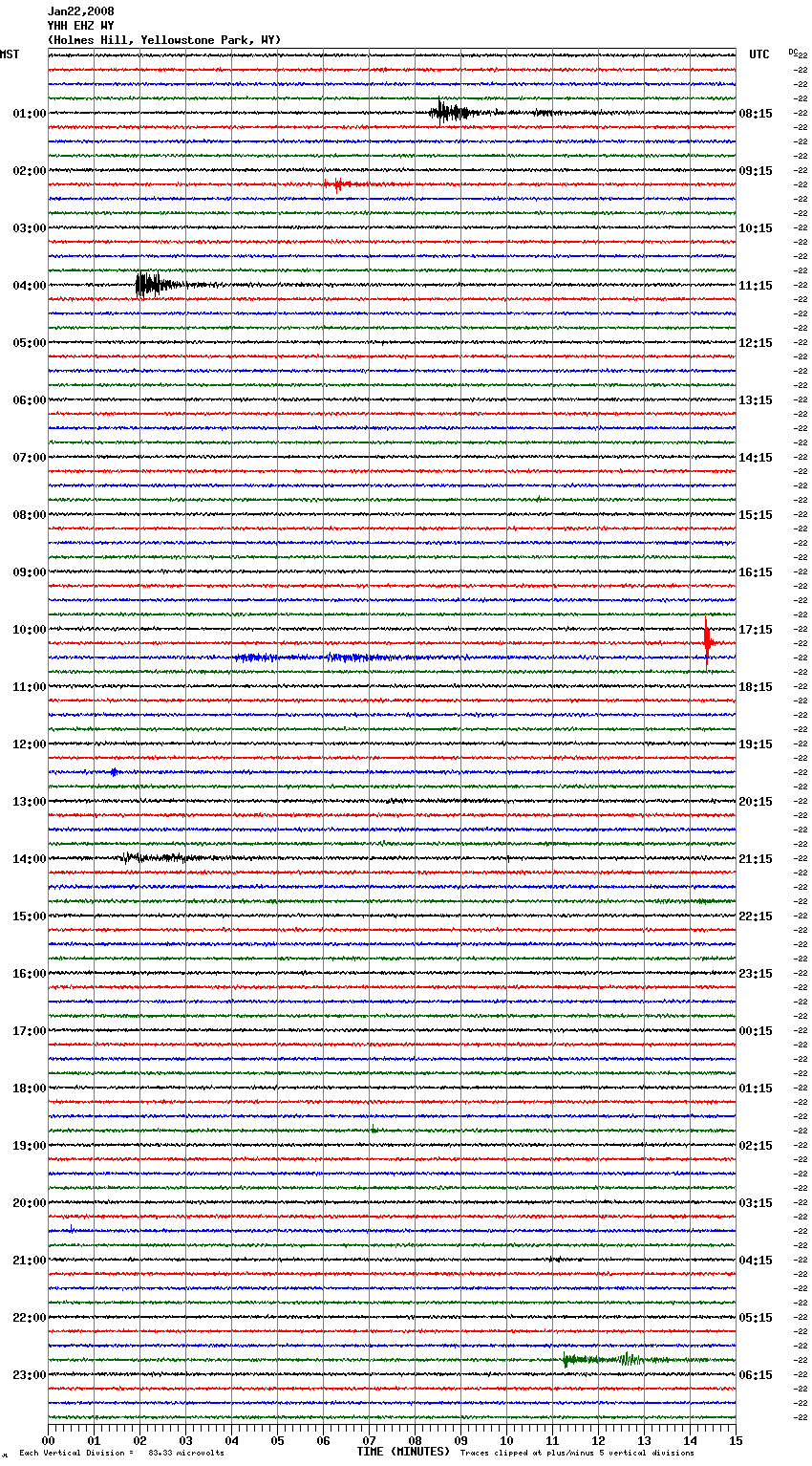Select the 22:00 MST time label
The width and height of the screenshot is (812, 1466).
[x=30, y=1318]
